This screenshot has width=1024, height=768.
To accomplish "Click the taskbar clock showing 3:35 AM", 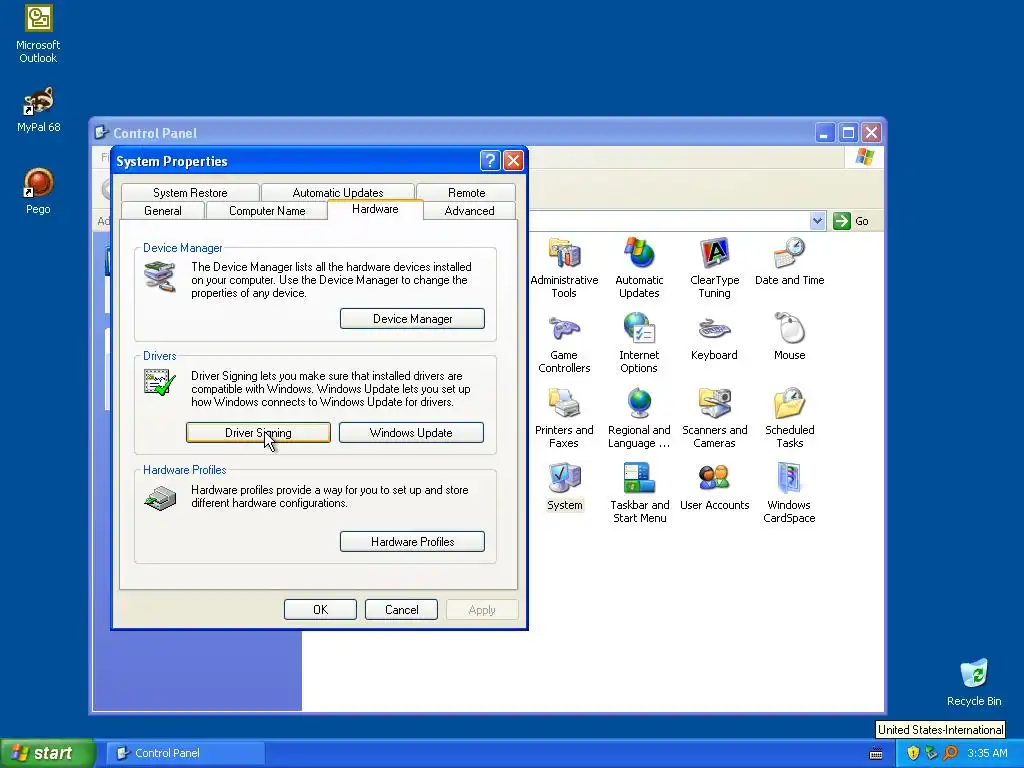I will click(x=987, y=753).
